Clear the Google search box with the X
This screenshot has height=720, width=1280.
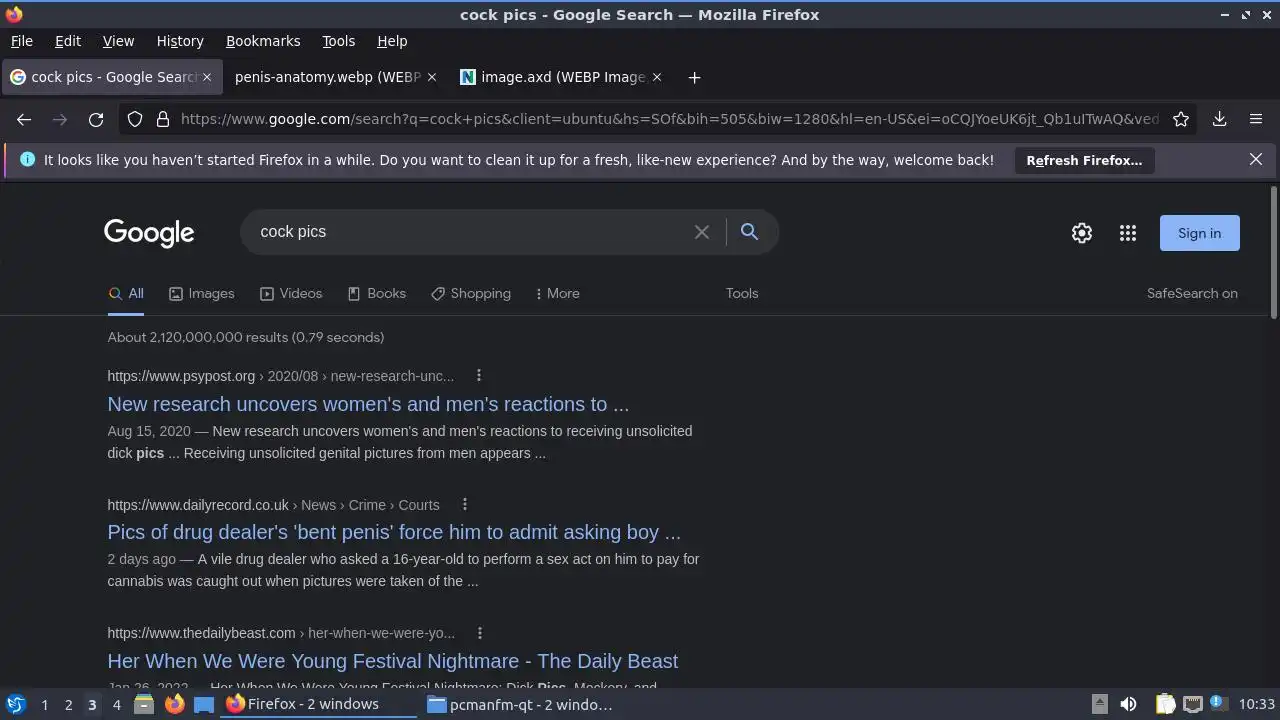click(702, 232)
